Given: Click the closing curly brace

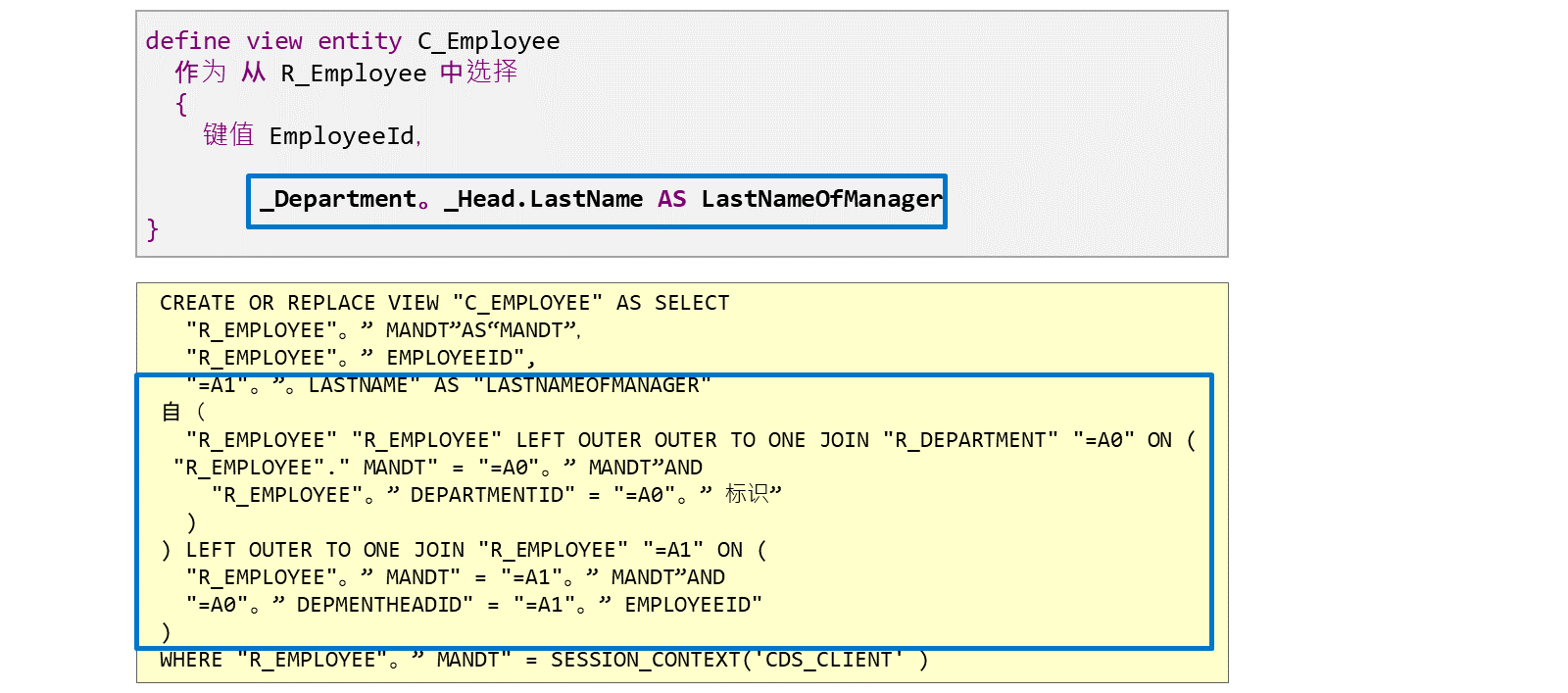Looking at the screenshot, I should tap(153, 229).
